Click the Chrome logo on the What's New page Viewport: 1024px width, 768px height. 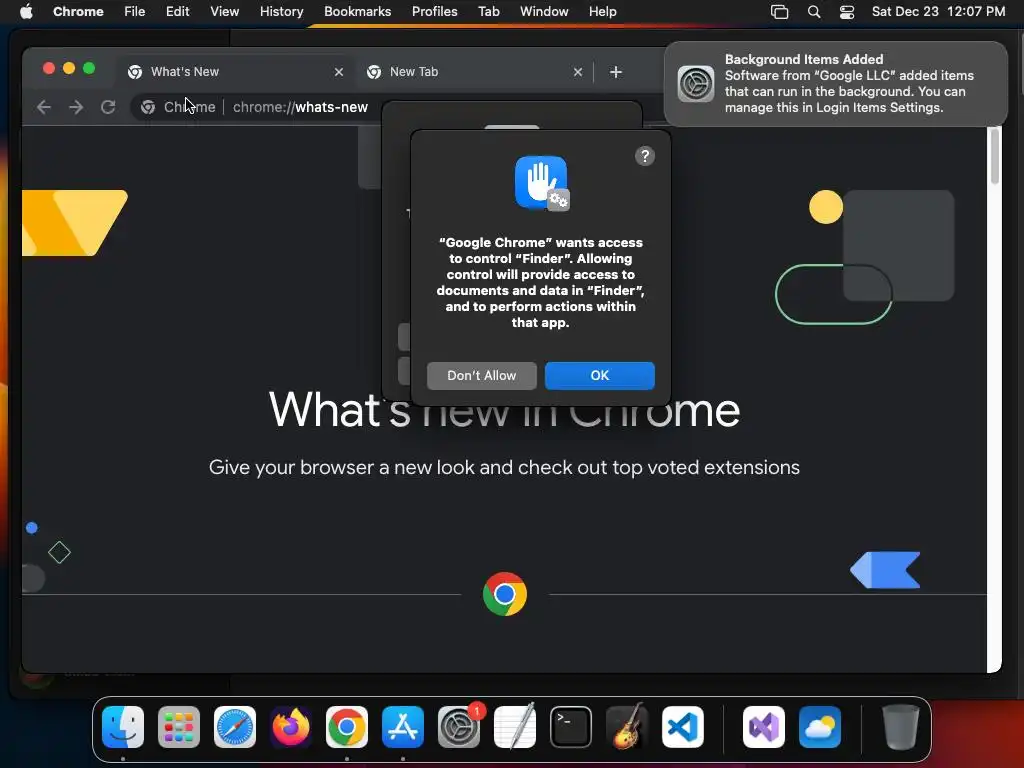point(505,594)
